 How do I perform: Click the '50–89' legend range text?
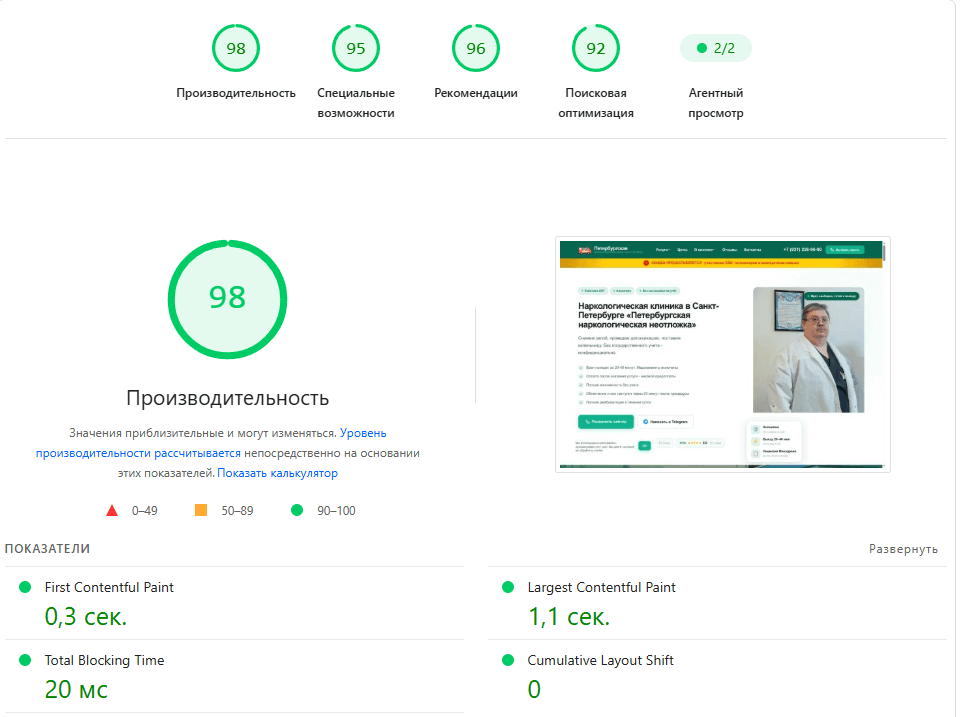237,510
